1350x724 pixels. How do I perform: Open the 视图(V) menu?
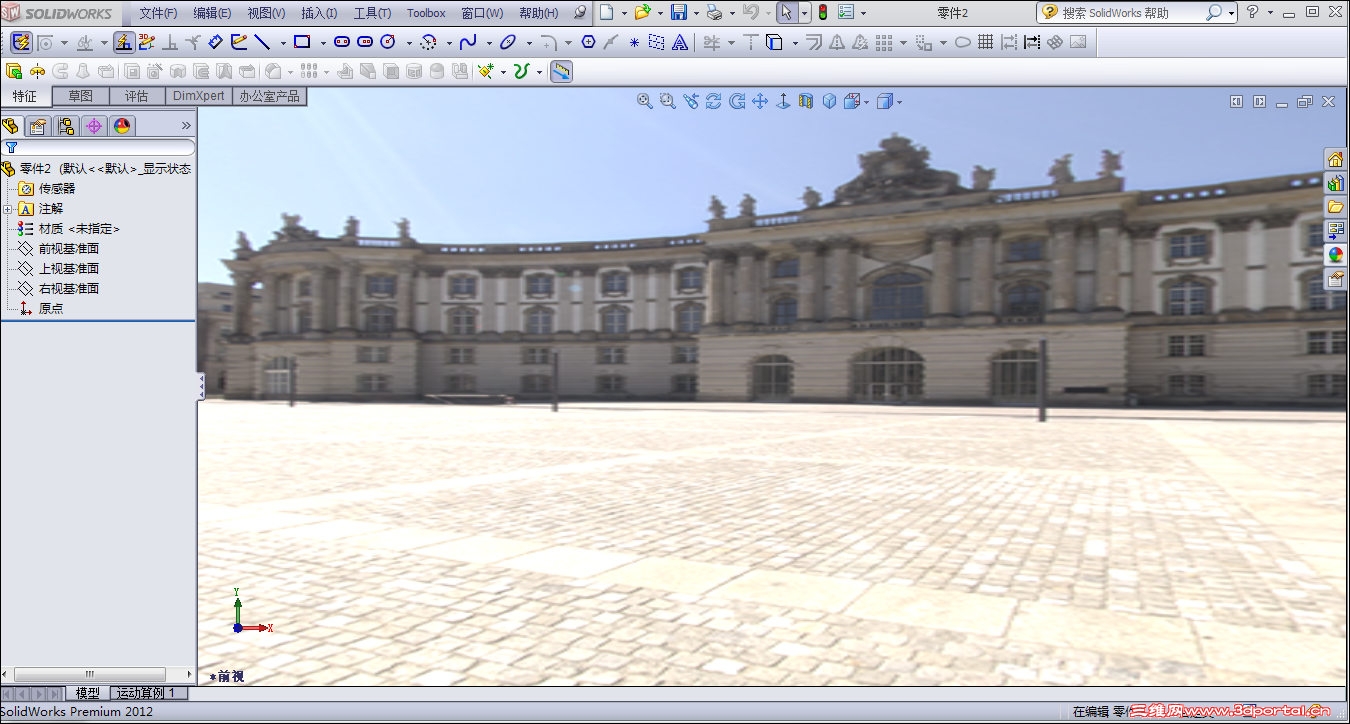[266, 13]
